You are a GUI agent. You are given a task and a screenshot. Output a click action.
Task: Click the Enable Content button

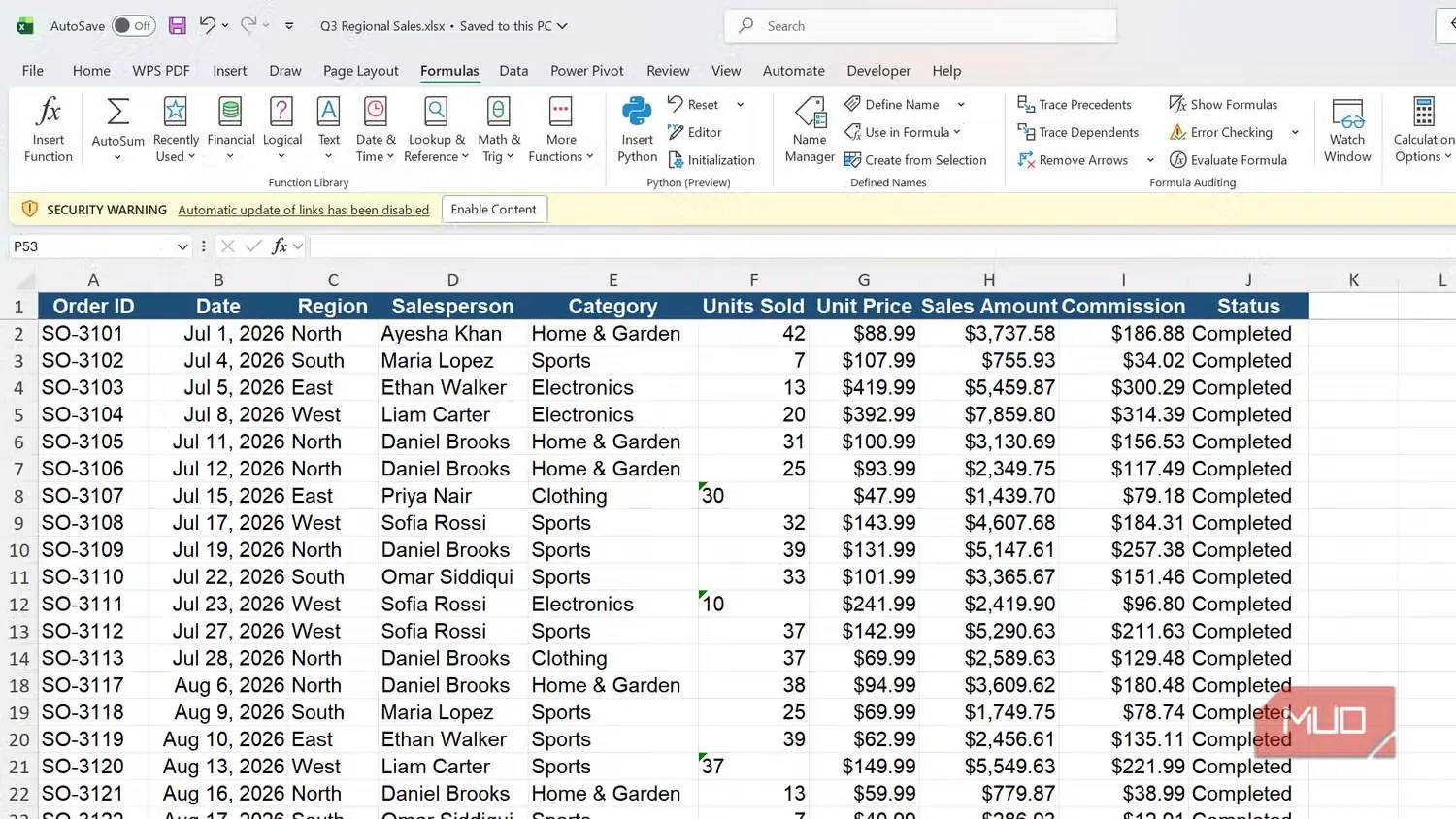click(493, 210)
